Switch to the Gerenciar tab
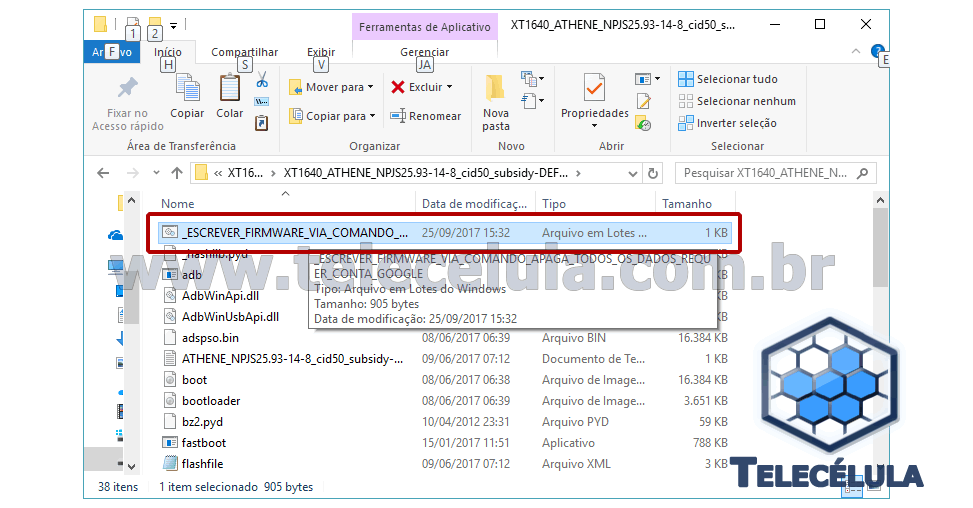Viewport: 973px width, 508px height. [424, 52]
